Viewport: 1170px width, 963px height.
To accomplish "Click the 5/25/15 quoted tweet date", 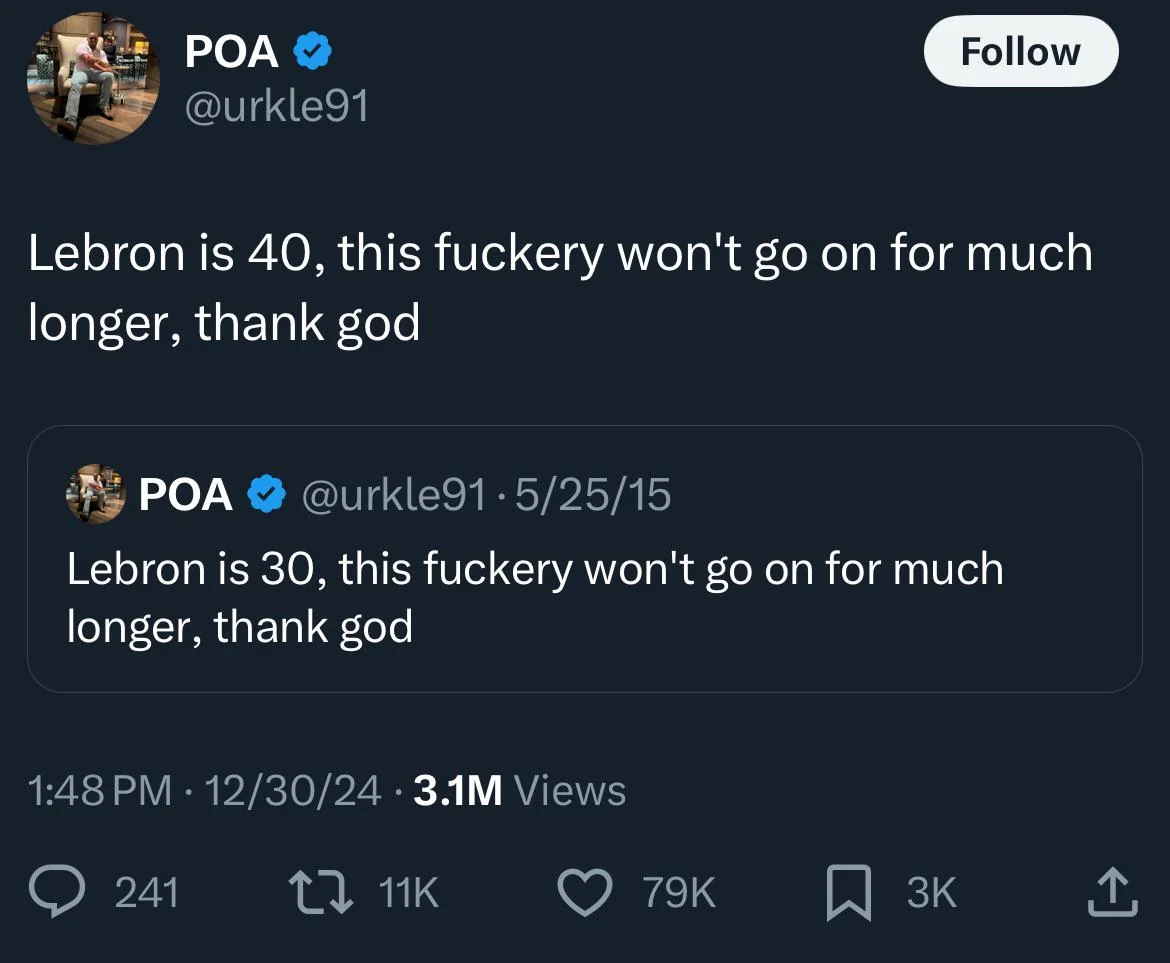I will click(594, 495).
